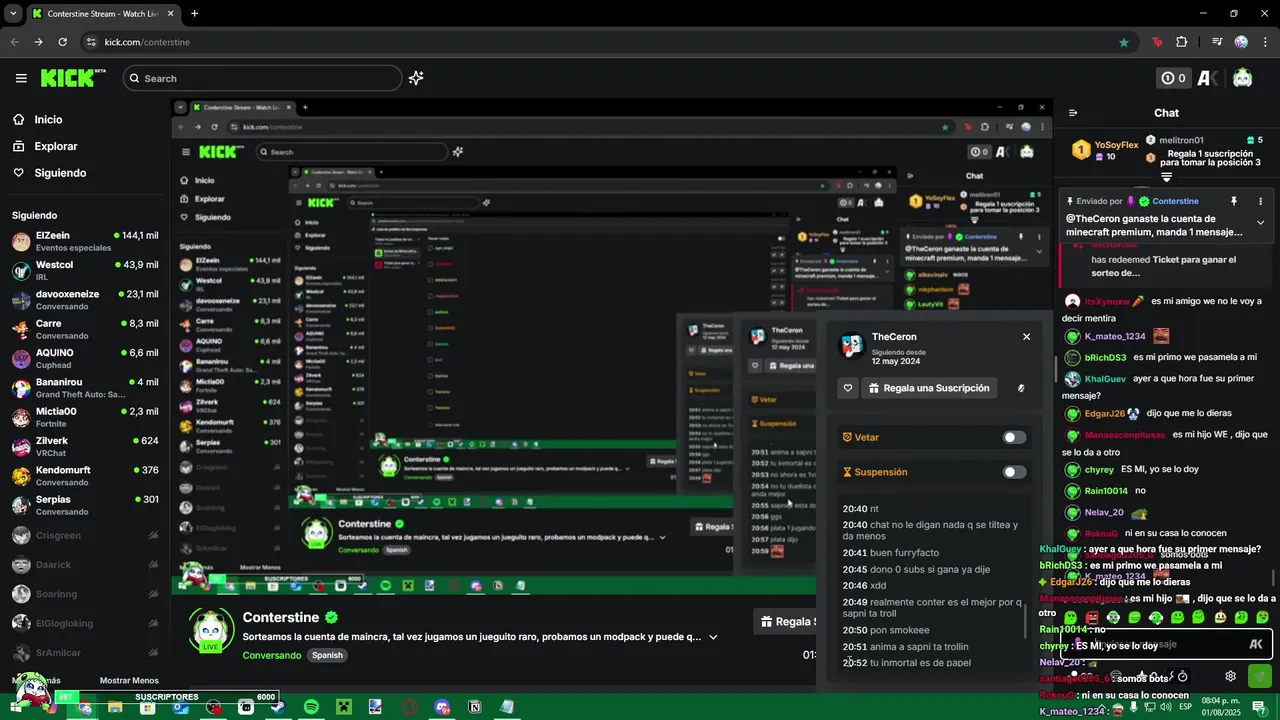The width and height of the screenshot is (1280, 720).
Task: Click Mostrar Menos in the sidebar
Action: [x=129, y=681]
